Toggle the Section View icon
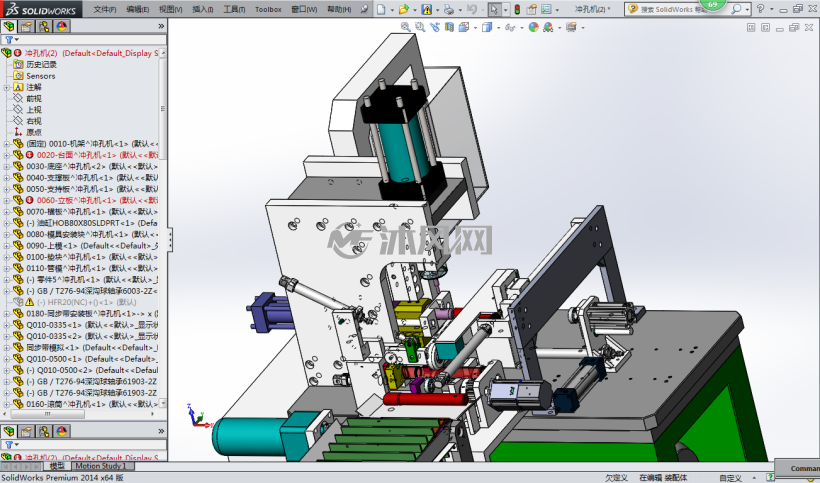Viewport: 820px width, 483px height. pyautogui.click(x=449, y=27)
